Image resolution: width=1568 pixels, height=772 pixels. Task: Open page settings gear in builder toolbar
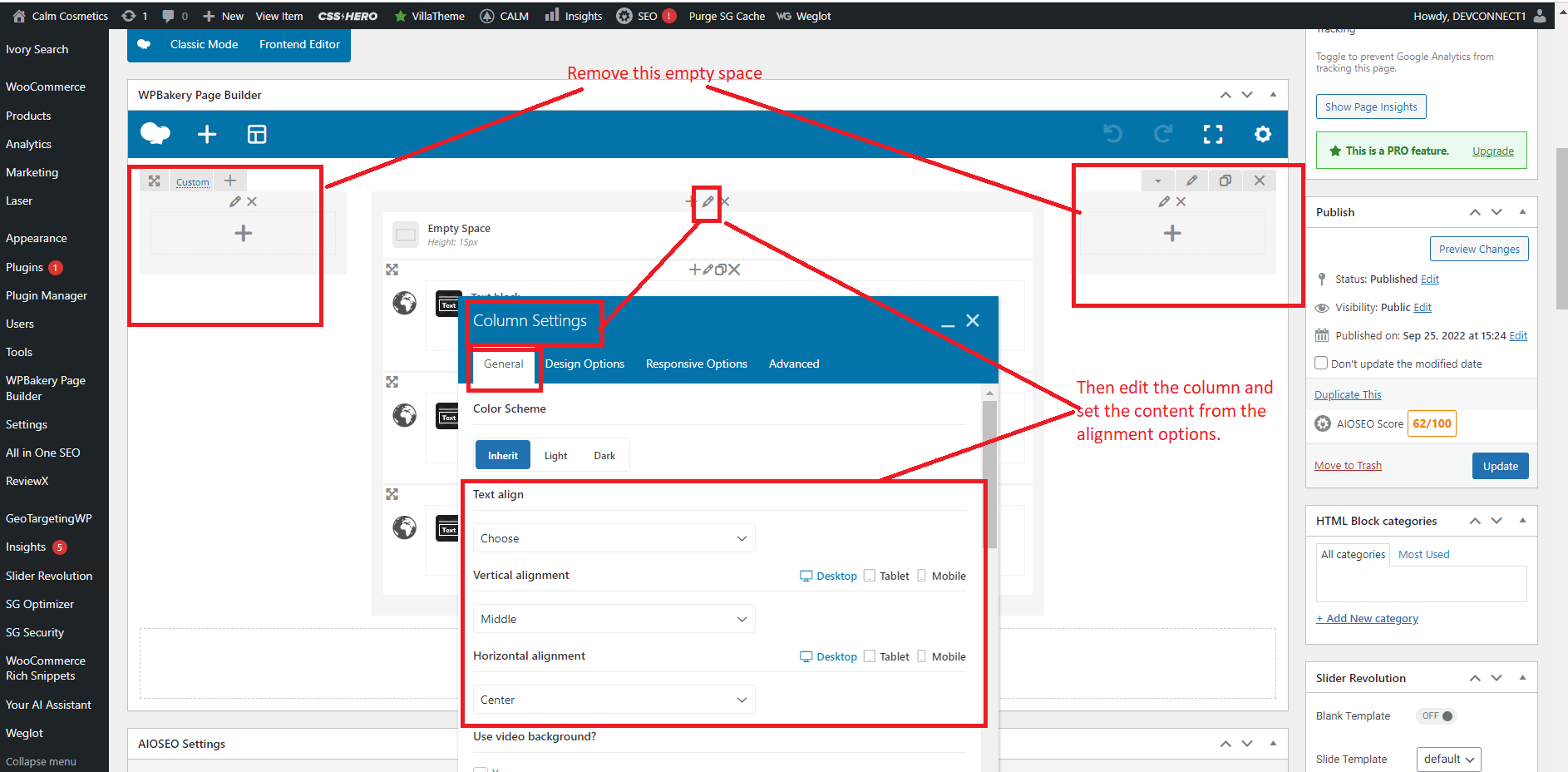click(x=1263, y=134)
